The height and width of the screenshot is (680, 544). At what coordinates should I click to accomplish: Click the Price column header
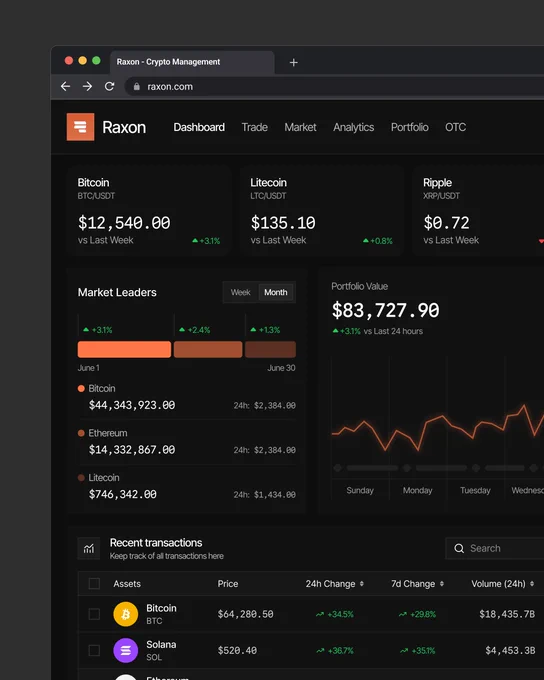tap(228, 584)
